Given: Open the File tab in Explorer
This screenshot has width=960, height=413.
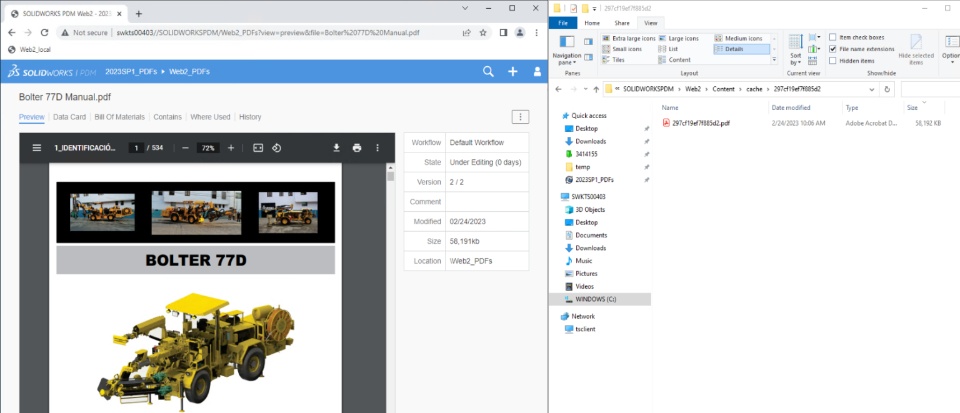Looking at the screenshot, I should click(x=563, y=23).
